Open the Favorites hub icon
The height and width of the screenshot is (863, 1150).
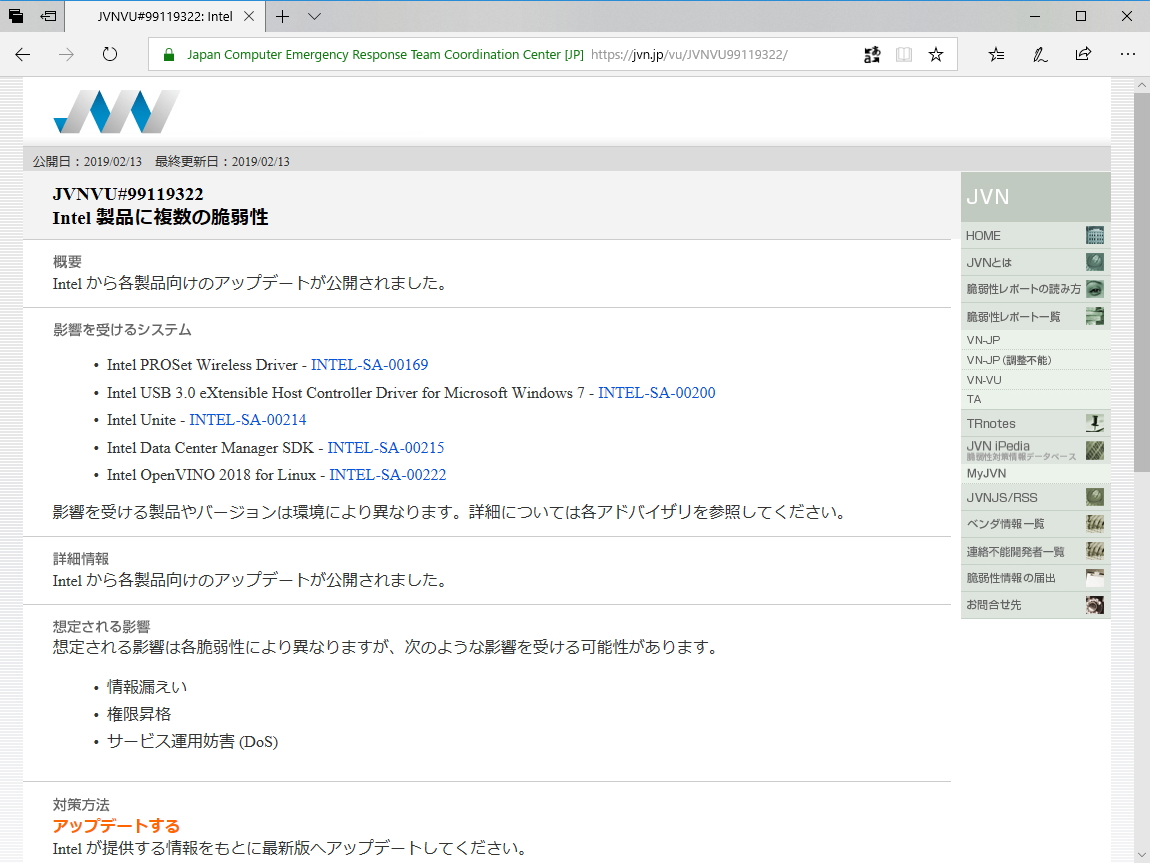[x=995, y=54]
